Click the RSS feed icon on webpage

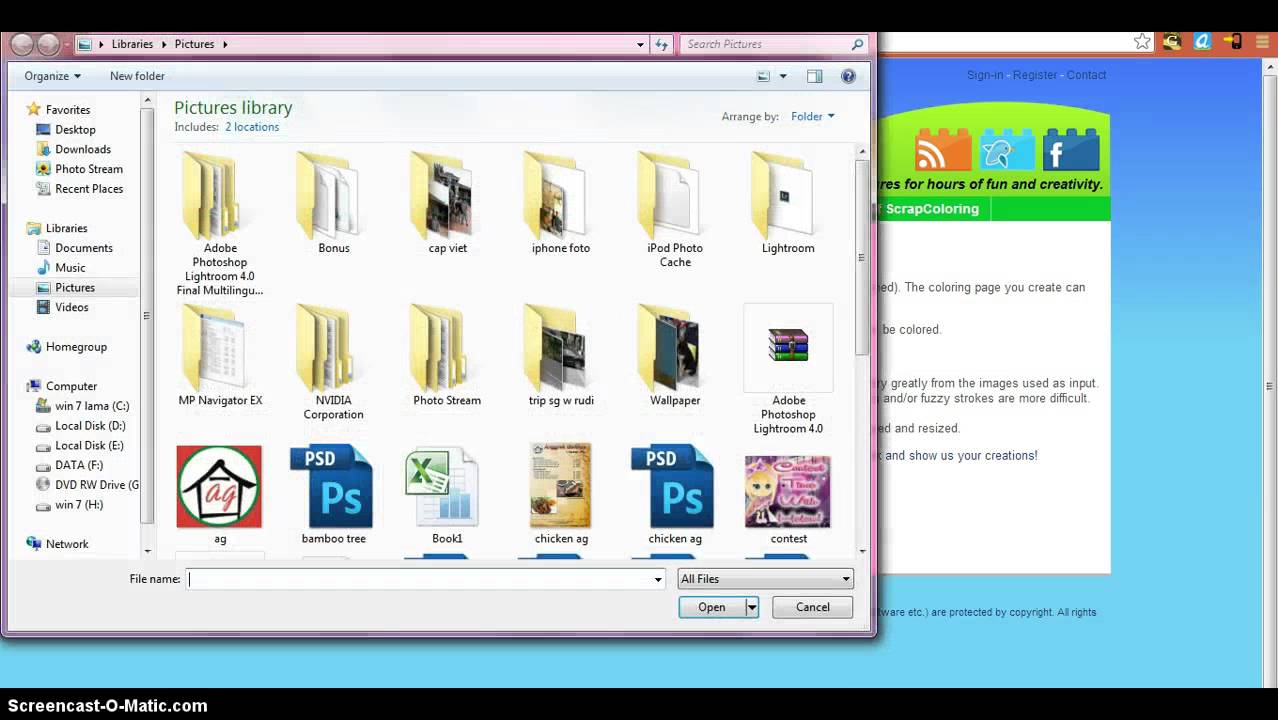[943, 150]
